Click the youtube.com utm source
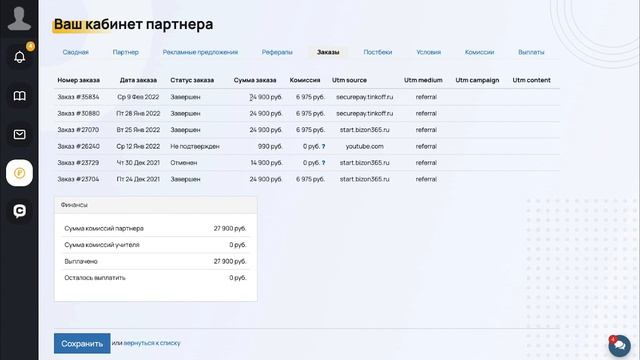 coord(364,146)
